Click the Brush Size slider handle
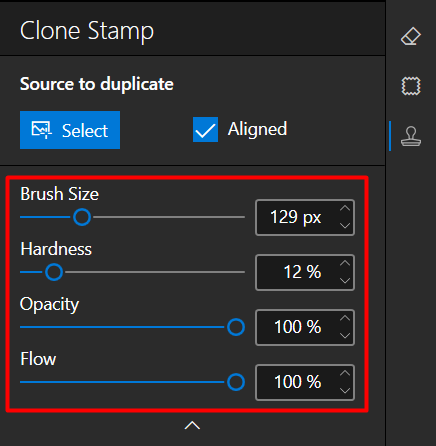 [82, 217]
